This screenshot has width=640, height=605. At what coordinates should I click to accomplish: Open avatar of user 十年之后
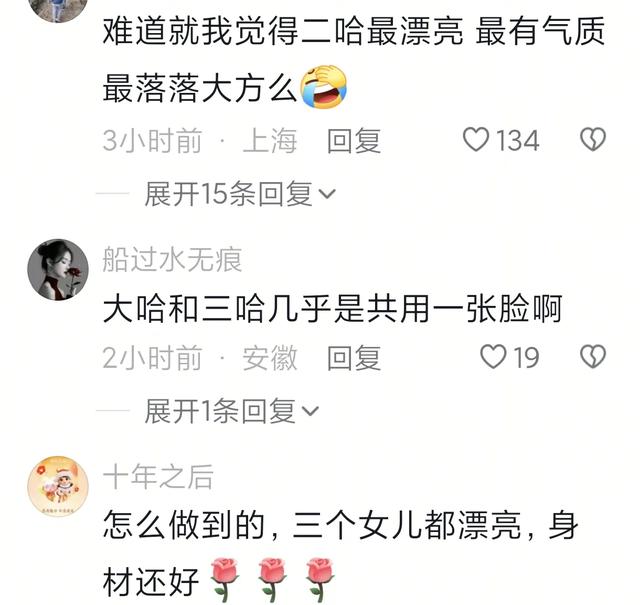point(58,486)
